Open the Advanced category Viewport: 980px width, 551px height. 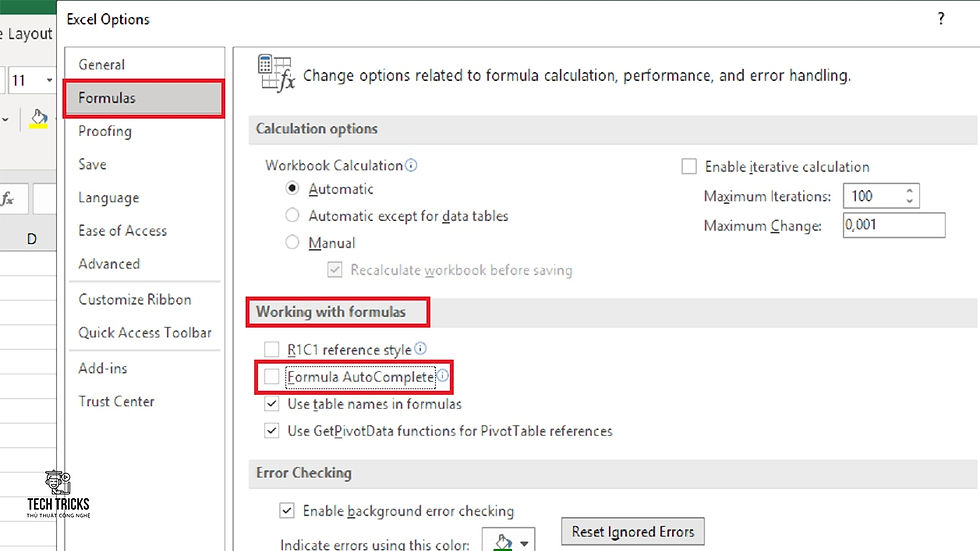pos(144,264)
